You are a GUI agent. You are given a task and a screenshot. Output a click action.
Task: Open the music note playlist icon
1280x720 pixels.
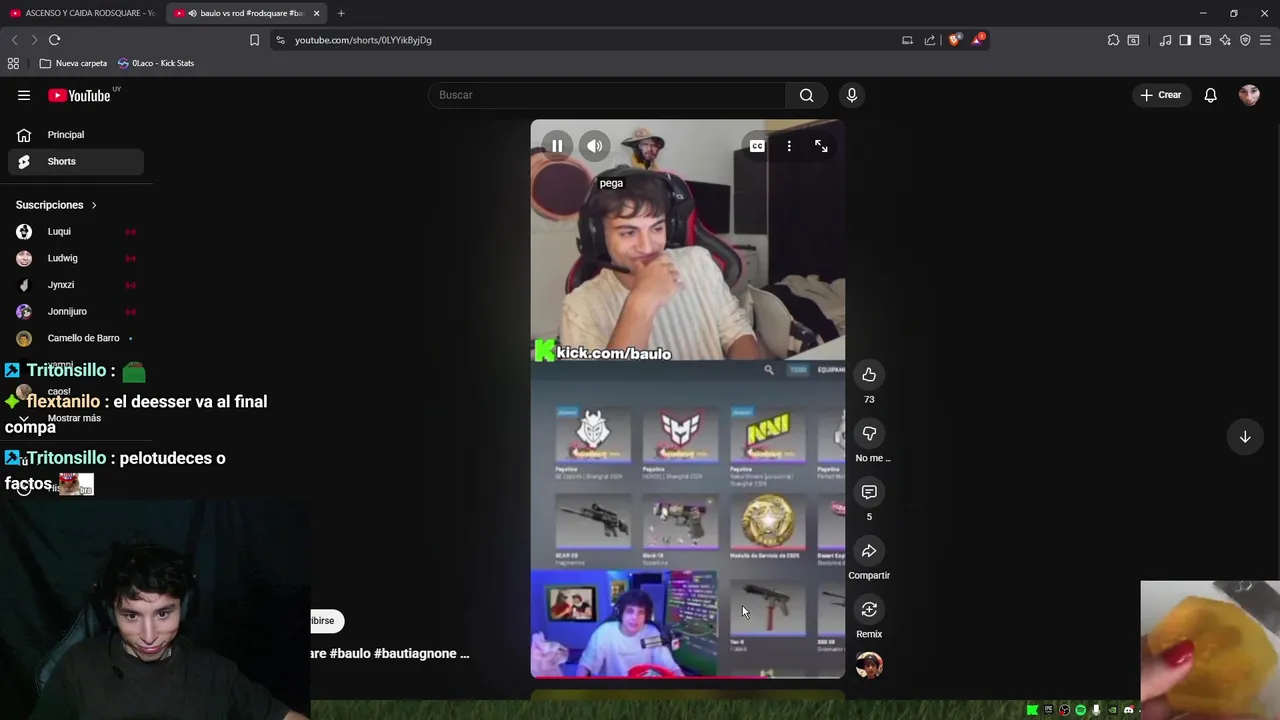pyautogui.click(x=1165, y=40)
